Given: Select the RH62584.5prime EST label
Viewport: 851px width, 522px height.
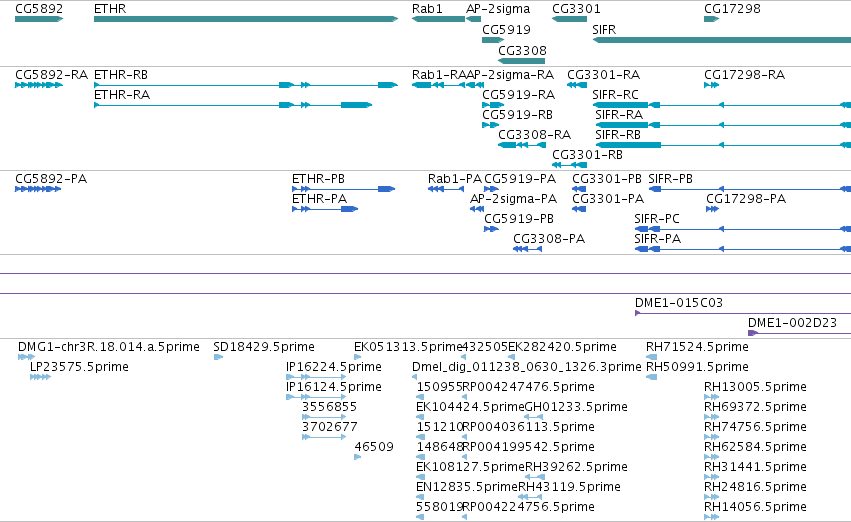Looking at the screenshot, I should [x=755, y=447].
